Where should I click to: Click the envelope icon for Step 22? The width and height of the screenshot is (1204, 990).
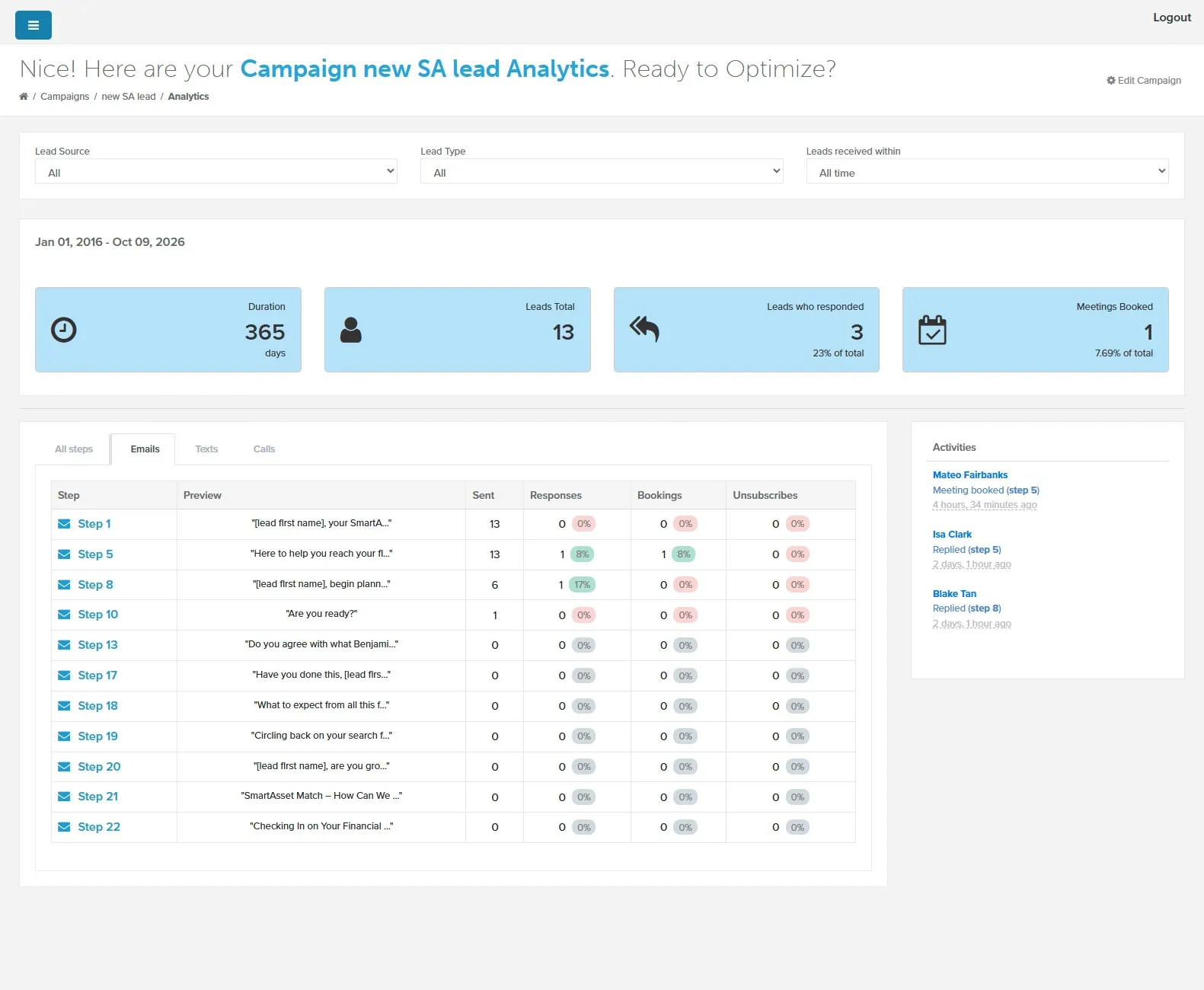(65, 827)
